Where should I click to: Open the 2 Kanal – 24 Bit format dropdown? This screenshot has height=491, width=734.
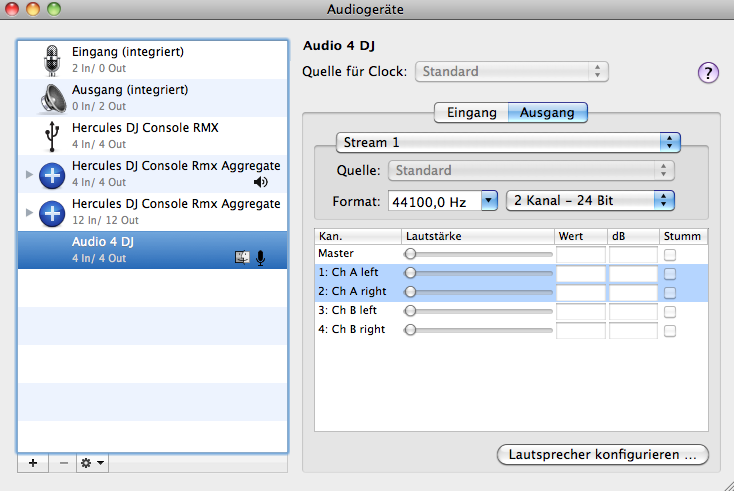click(590, 201)
